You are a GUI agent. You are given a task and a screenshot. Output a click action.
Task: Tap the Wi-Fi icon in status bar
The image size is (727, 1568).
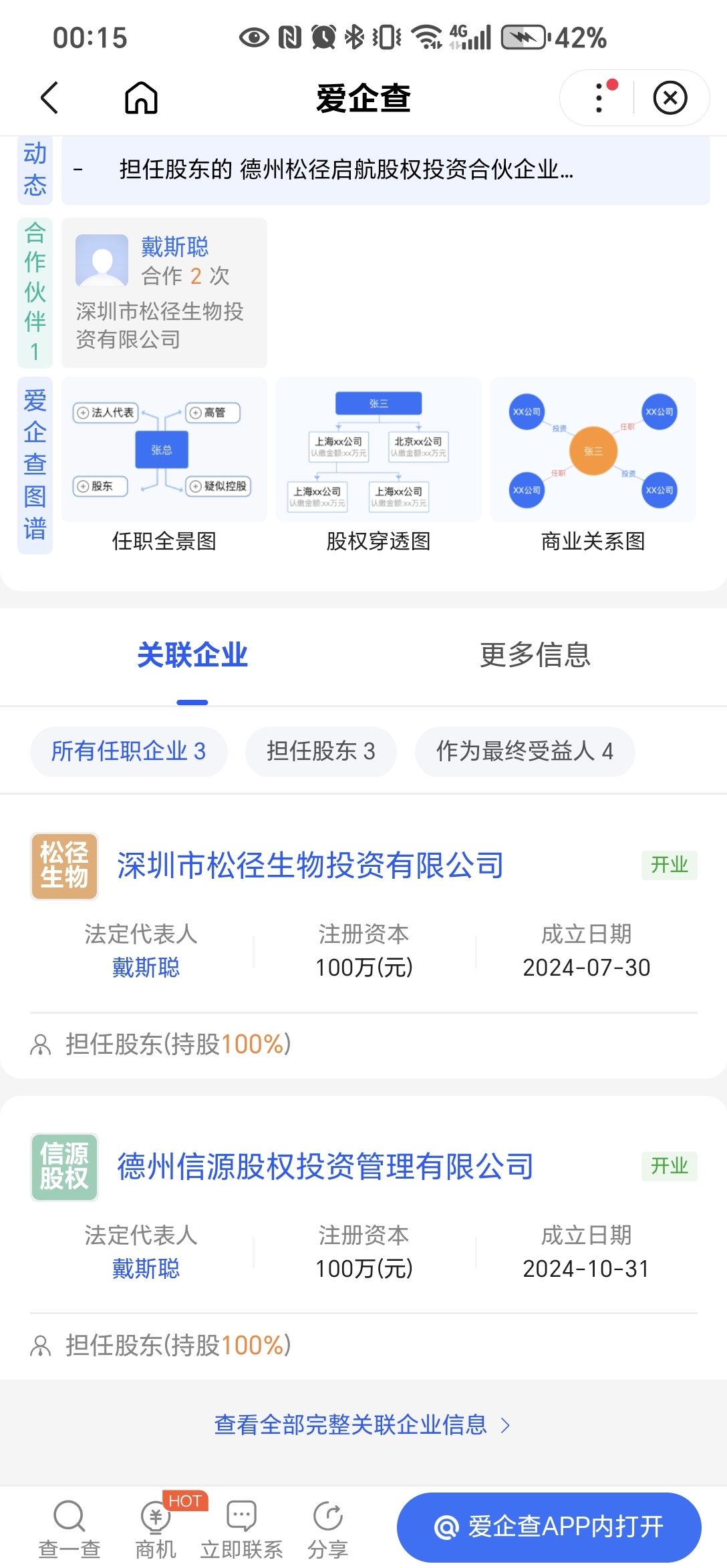(x=427, y=37)
